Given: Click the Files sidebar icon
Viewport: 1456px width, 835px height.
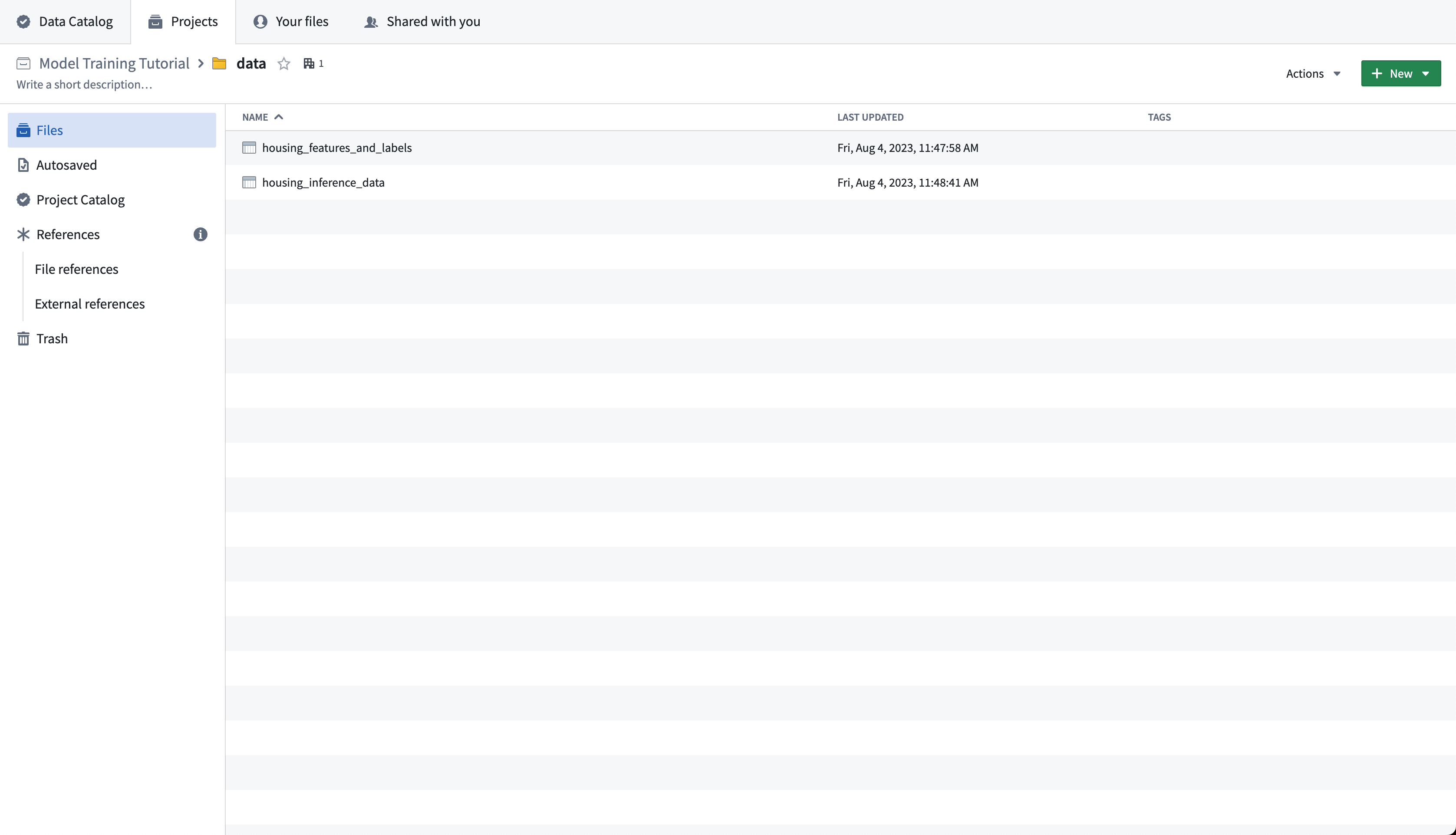Looking at the screenshot, I should [23, 130].
